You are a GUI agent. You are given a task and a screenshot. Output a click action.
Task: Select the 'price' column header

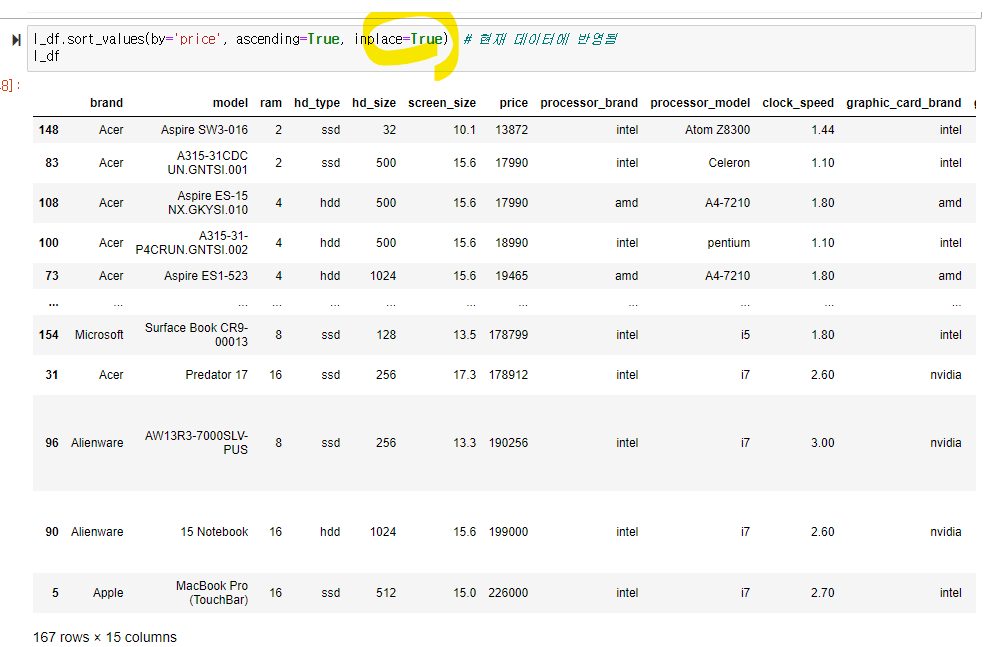[514, 103]
